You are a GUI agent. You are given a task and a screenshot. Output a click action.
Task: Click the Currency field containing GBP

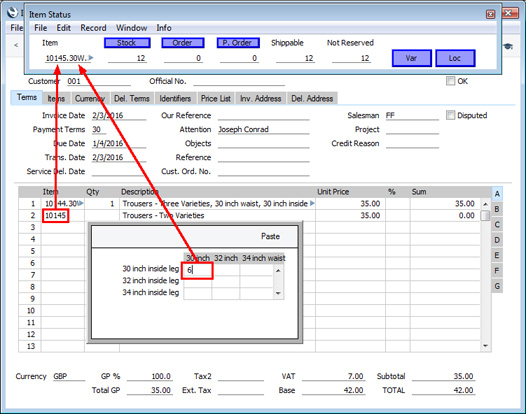[69, 376]
